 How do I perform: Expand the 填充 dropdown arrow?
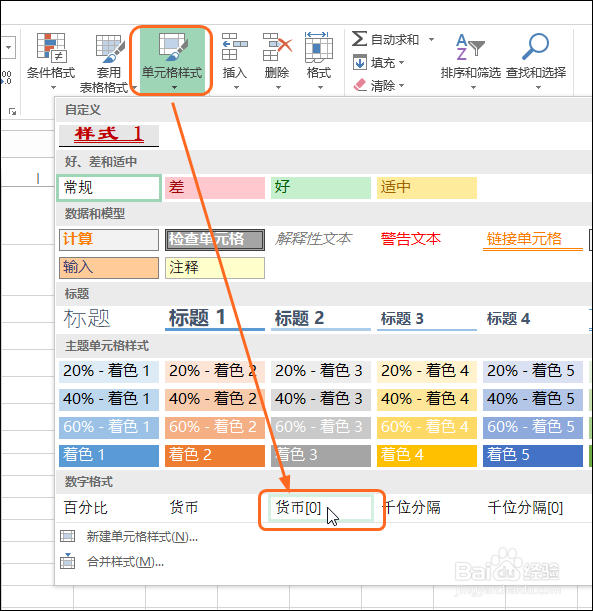[x=402, y=62]
